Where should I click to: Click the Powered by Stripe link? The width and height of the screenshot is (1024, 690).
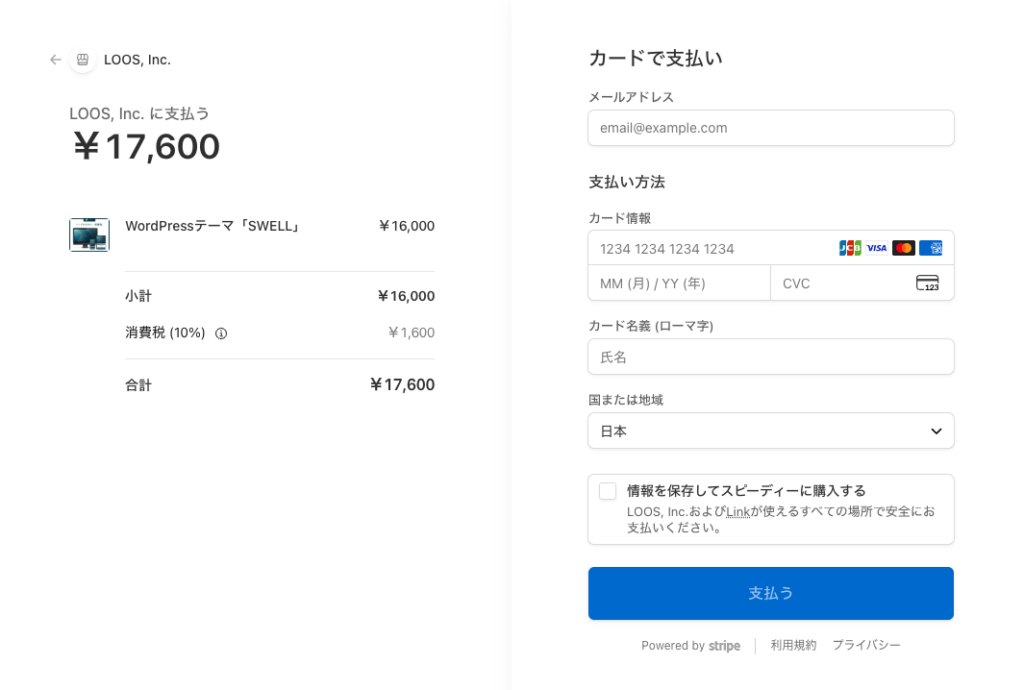[x=691, y=646]
